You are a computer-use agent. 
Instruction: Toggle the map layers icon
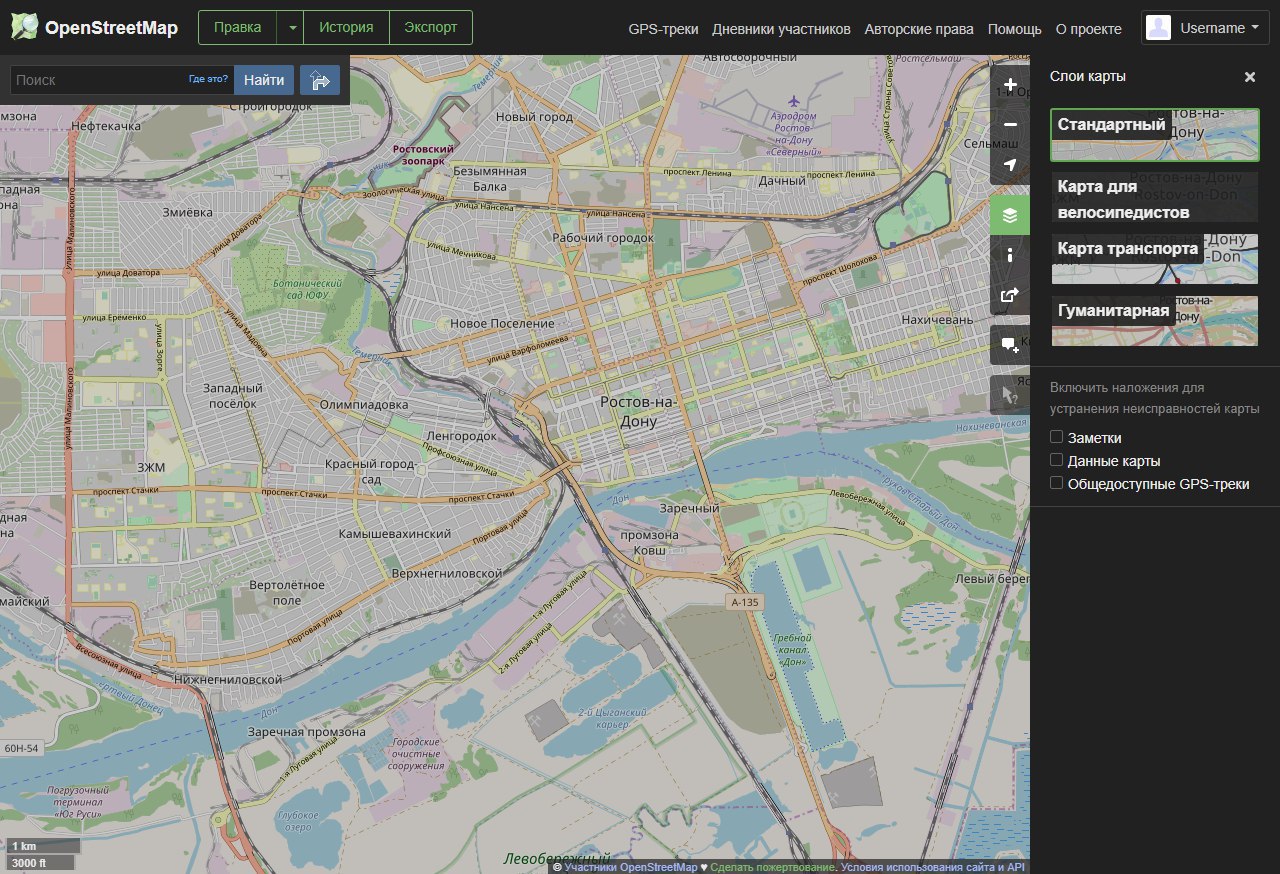(1010, 215)
